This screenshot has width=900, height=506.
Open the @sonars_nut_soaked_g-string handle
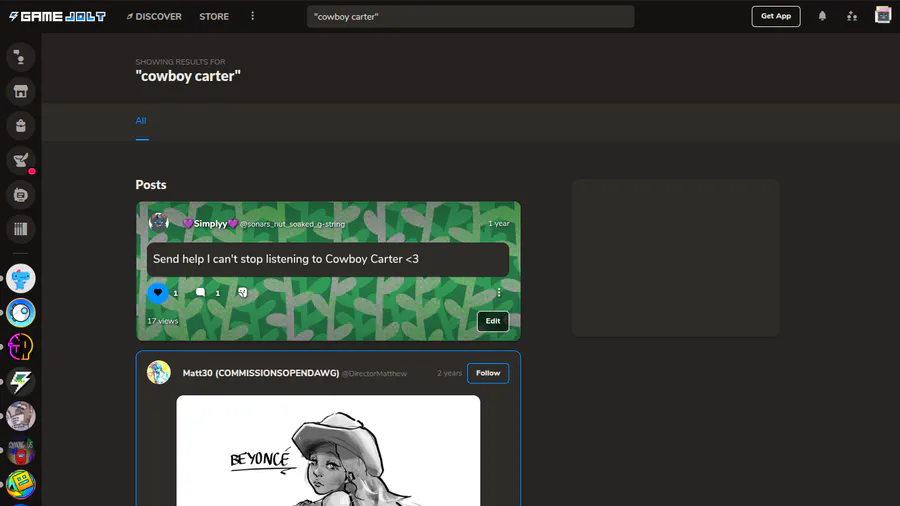tap(292, 224)
